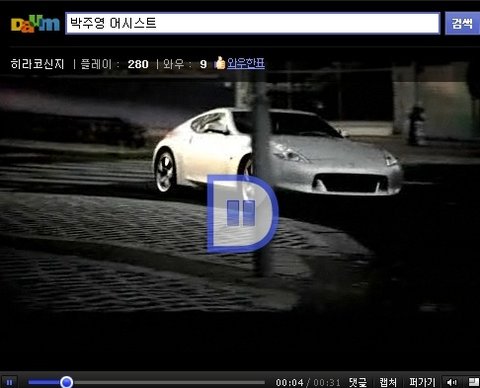The height and width of the screenshot is (388, 480).
Task: Focus the search field containing 박주영 어시스트
Action: click(253, 23)
